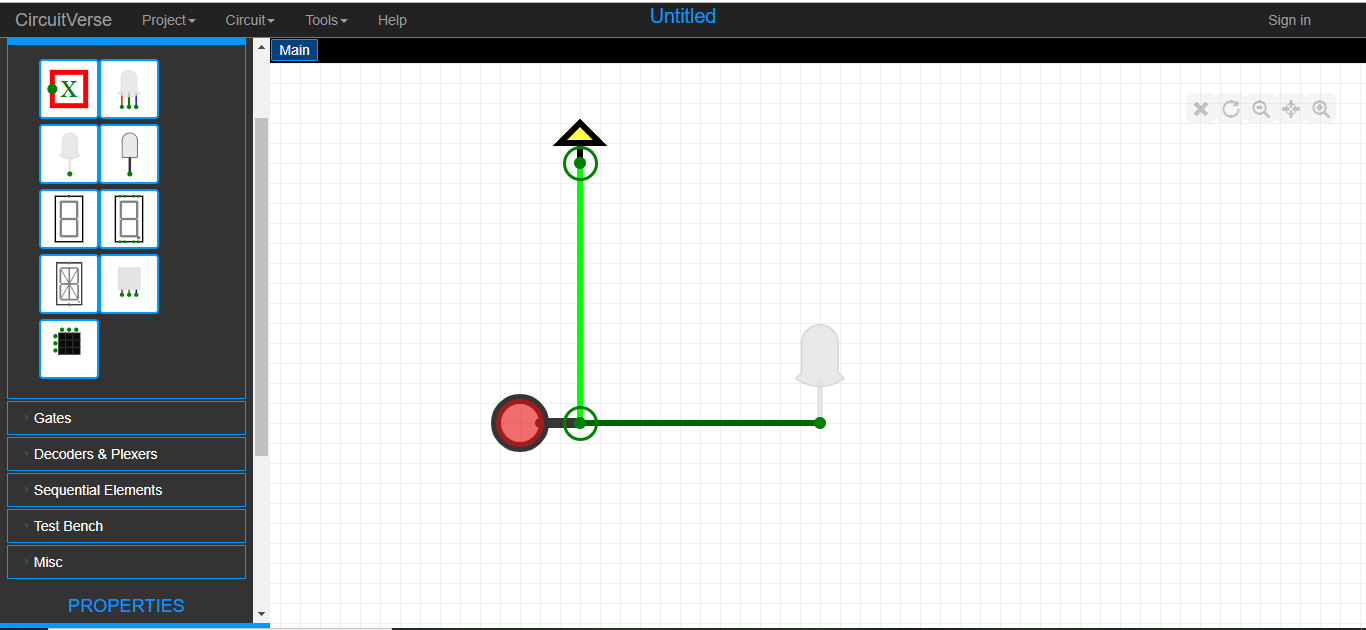The image size is (1366, 630).
Task: Expand the Decoders & Plexers section
Action: (126, 454)
